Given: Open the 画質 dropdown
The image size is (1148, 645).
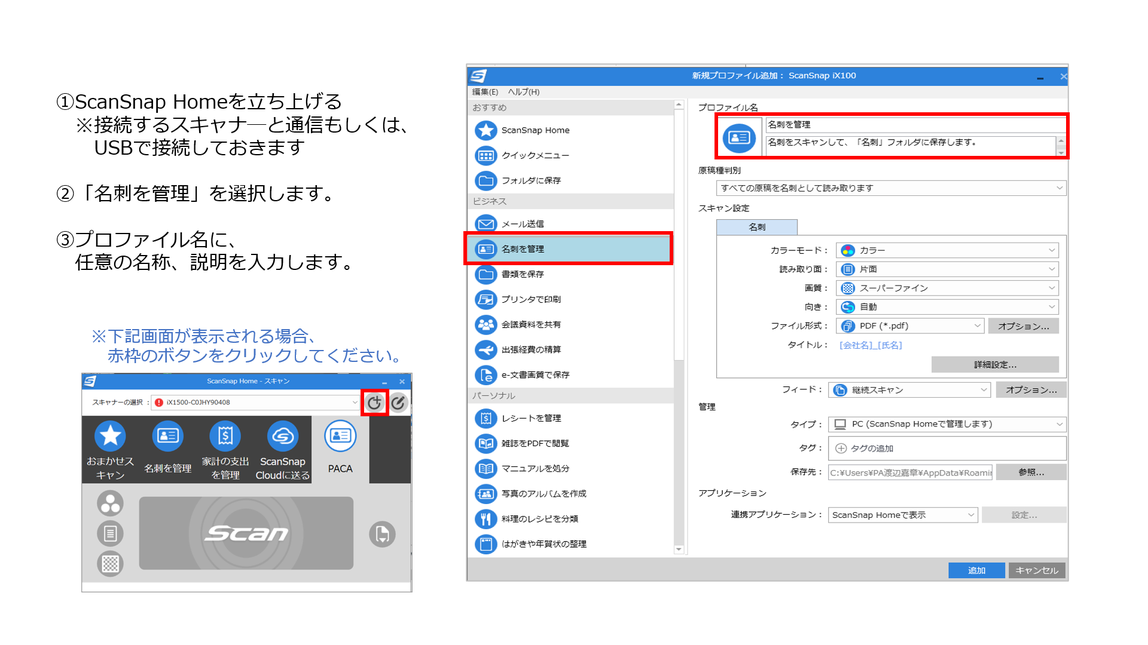Looking at the screenshot, I should (947, 288).
